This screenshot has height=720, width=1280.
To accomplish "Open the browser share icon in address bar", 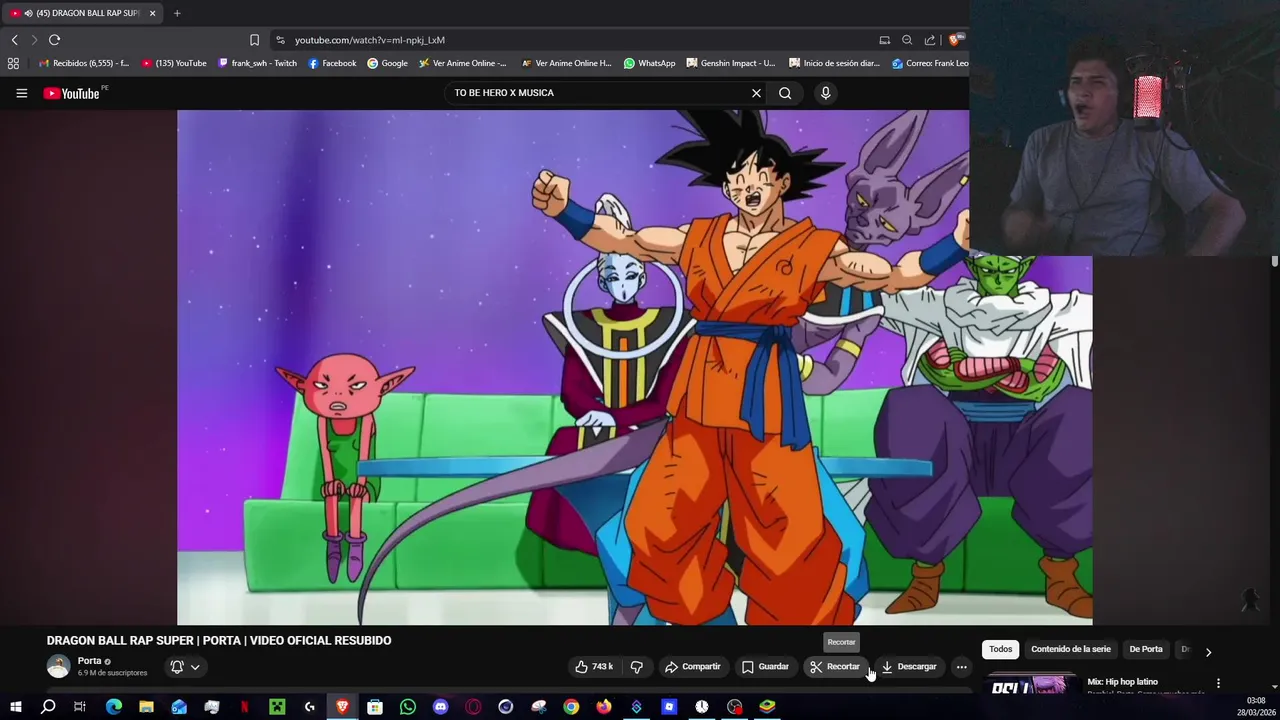I will [930, 40].
